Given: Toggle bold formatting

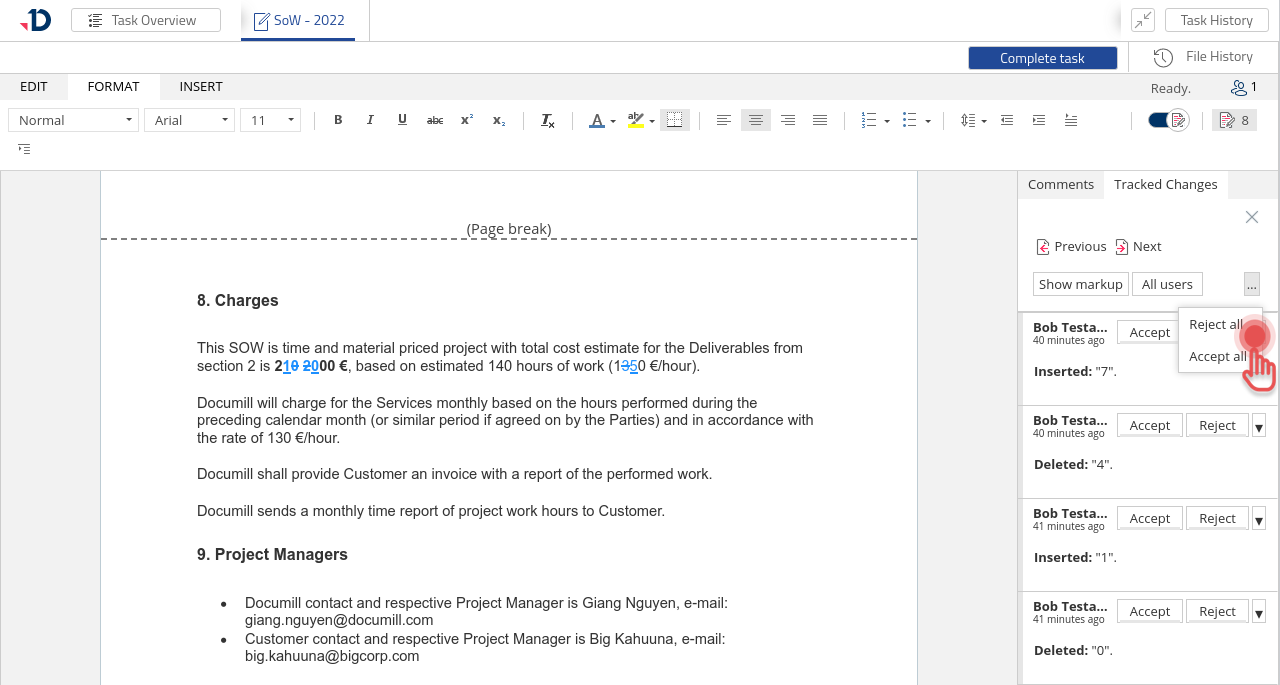Looking at the screenshot, I should [x=338, y=120].
